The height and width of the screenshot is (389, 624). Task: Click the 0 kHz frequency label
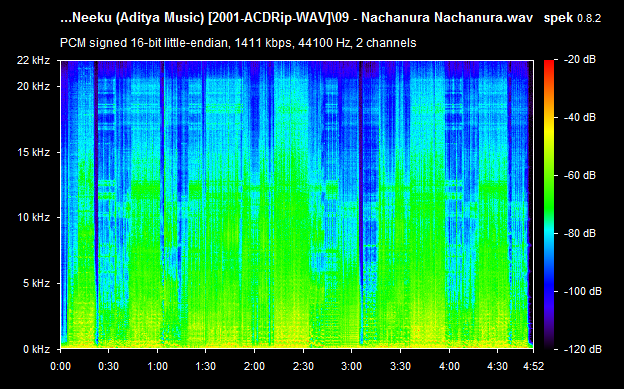tap(37, 349)
